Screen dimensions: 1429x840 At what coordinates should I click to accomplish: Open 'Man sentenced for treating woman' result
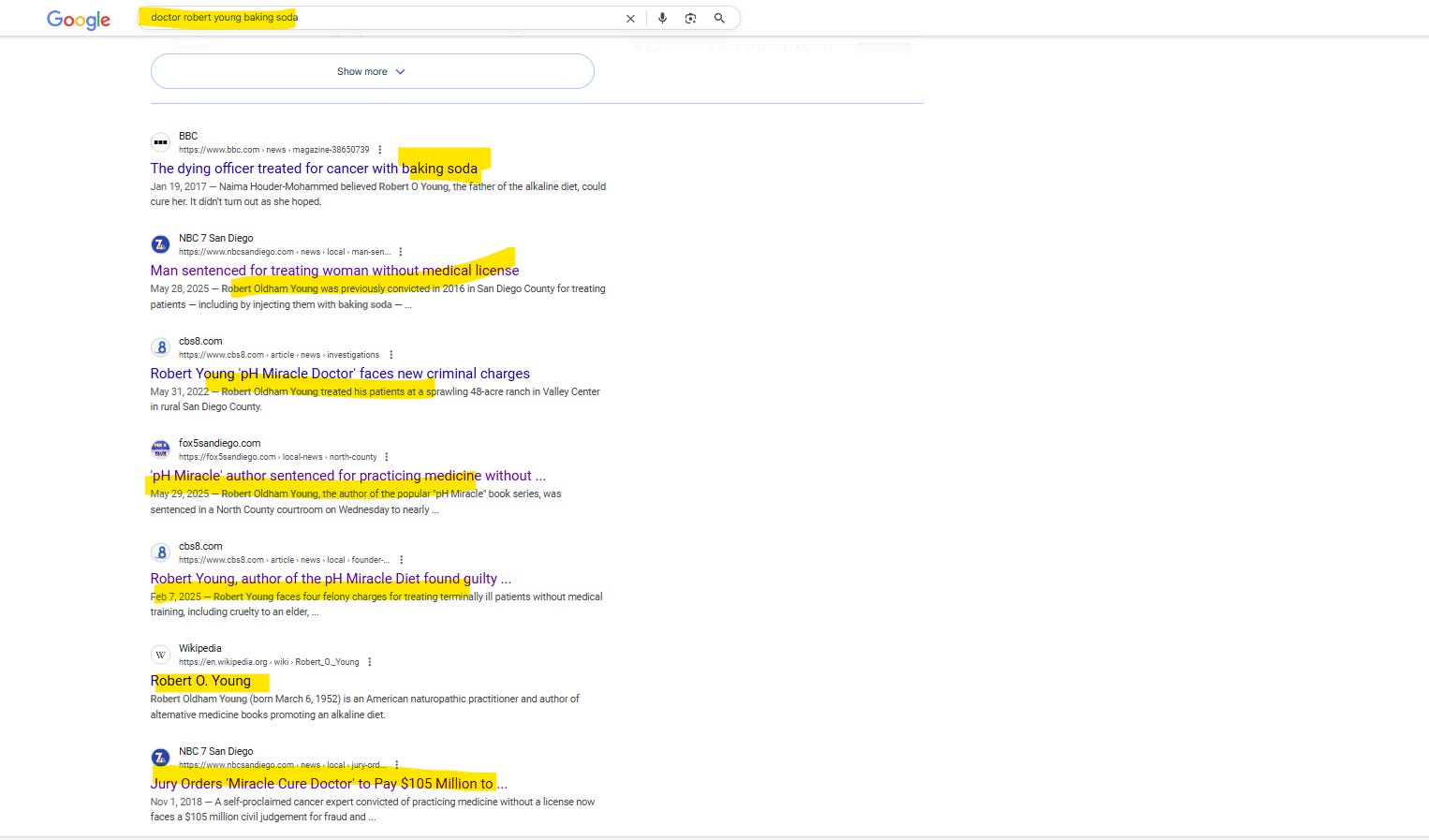point(334,271)
